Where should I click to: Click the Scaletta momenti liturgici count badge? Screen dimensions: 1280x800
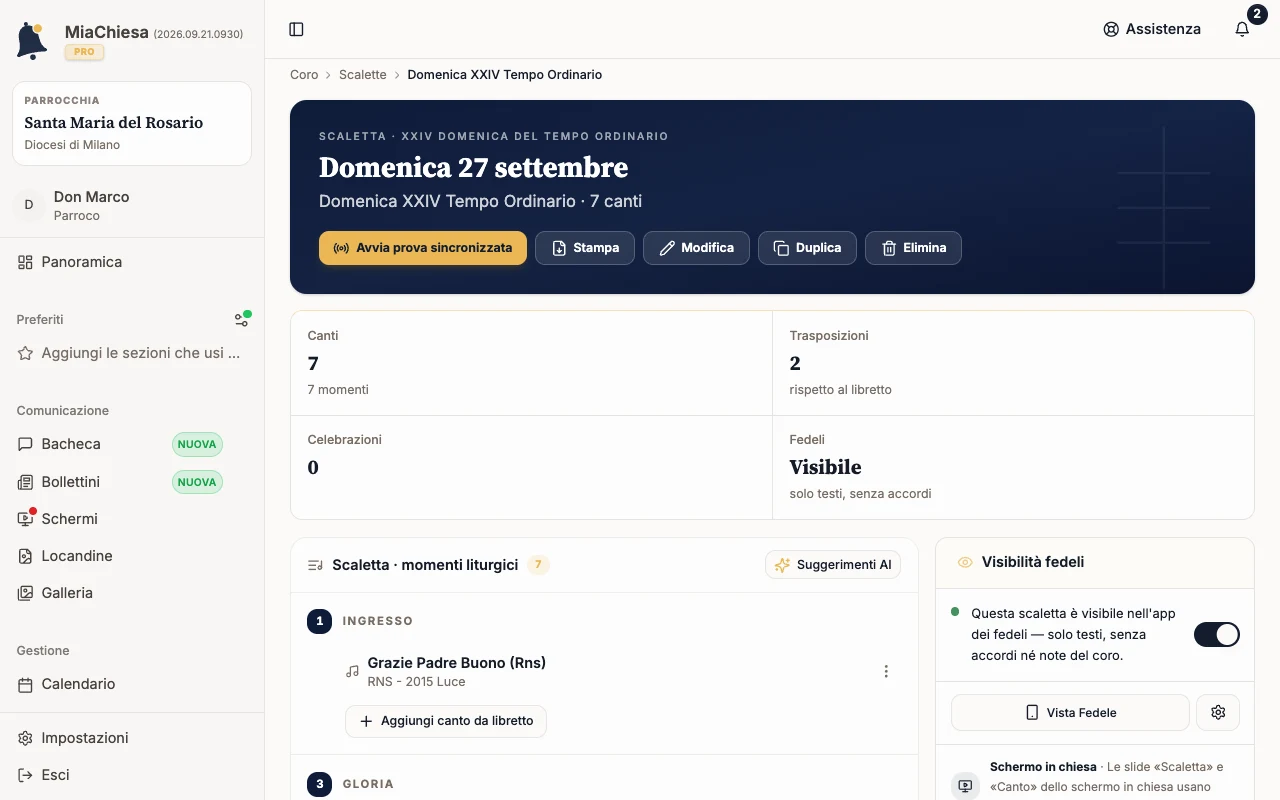pos(538,565)
